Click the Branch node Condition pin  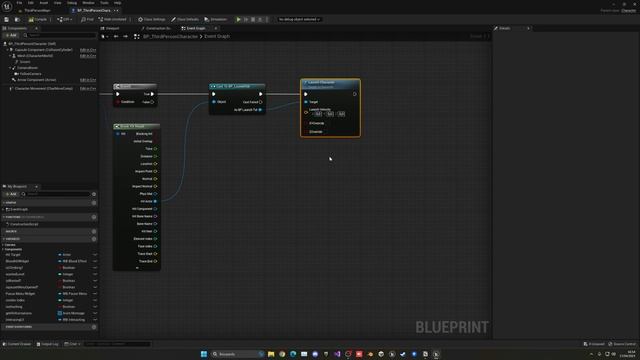tap(118, 102)
